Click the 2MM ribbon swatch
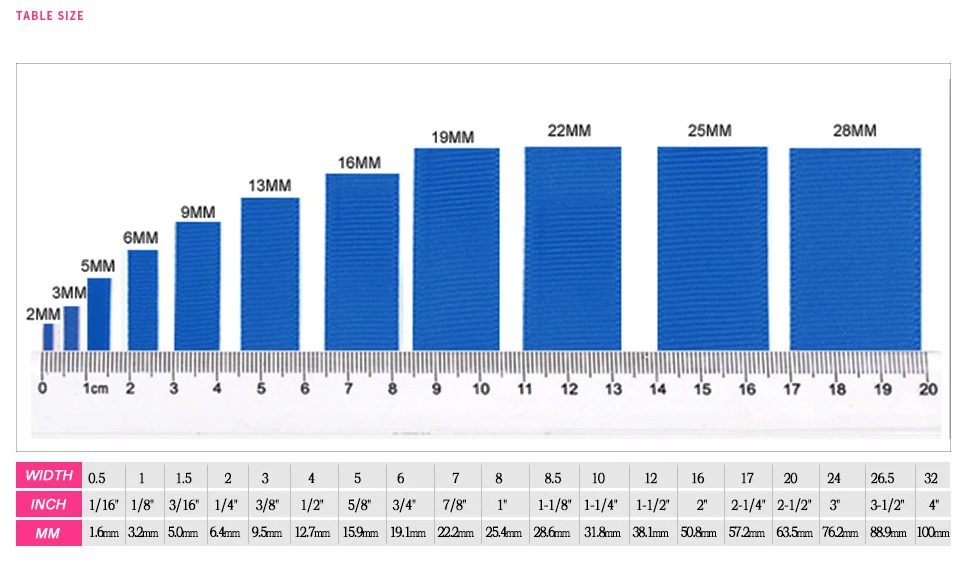Viewport: 980px width, 566px height. [48, 337]
